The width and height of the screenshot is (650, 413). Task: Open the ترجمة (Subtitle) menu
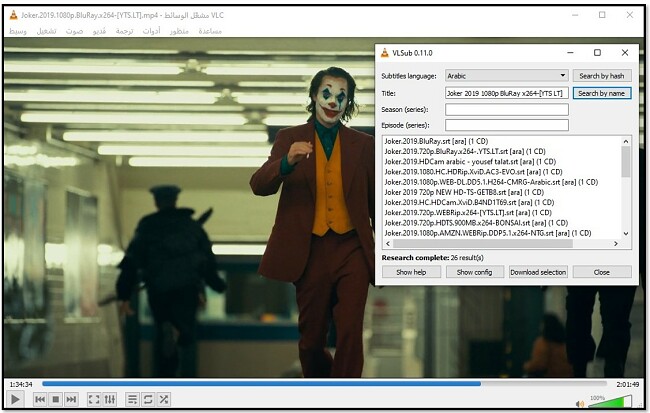point(124,31)
